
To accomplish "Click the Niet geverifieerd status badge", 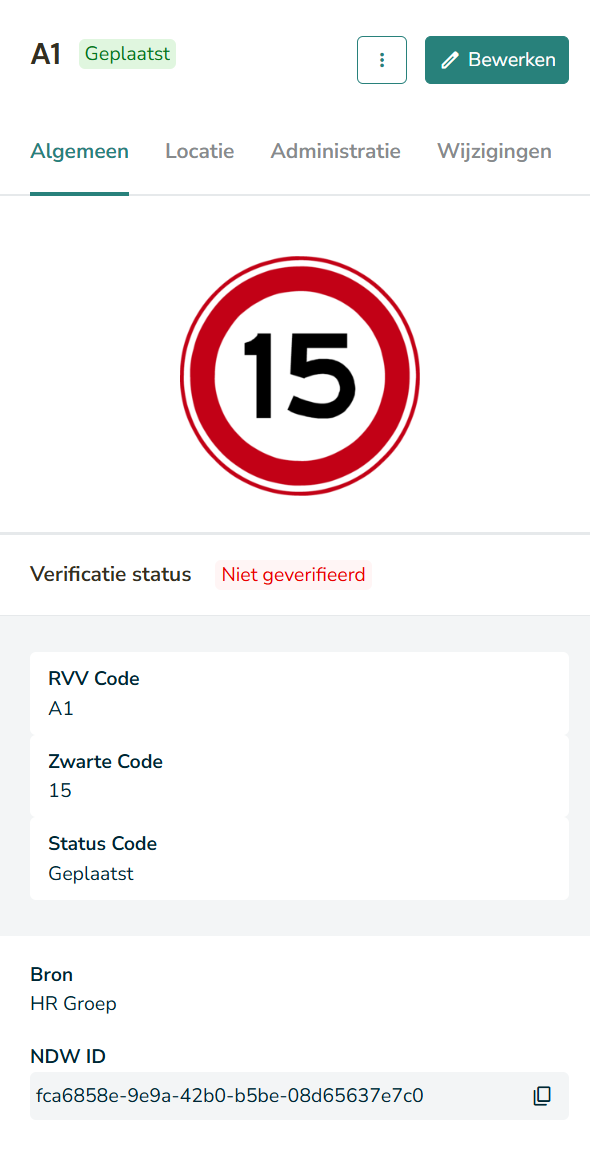I will 294,575.
